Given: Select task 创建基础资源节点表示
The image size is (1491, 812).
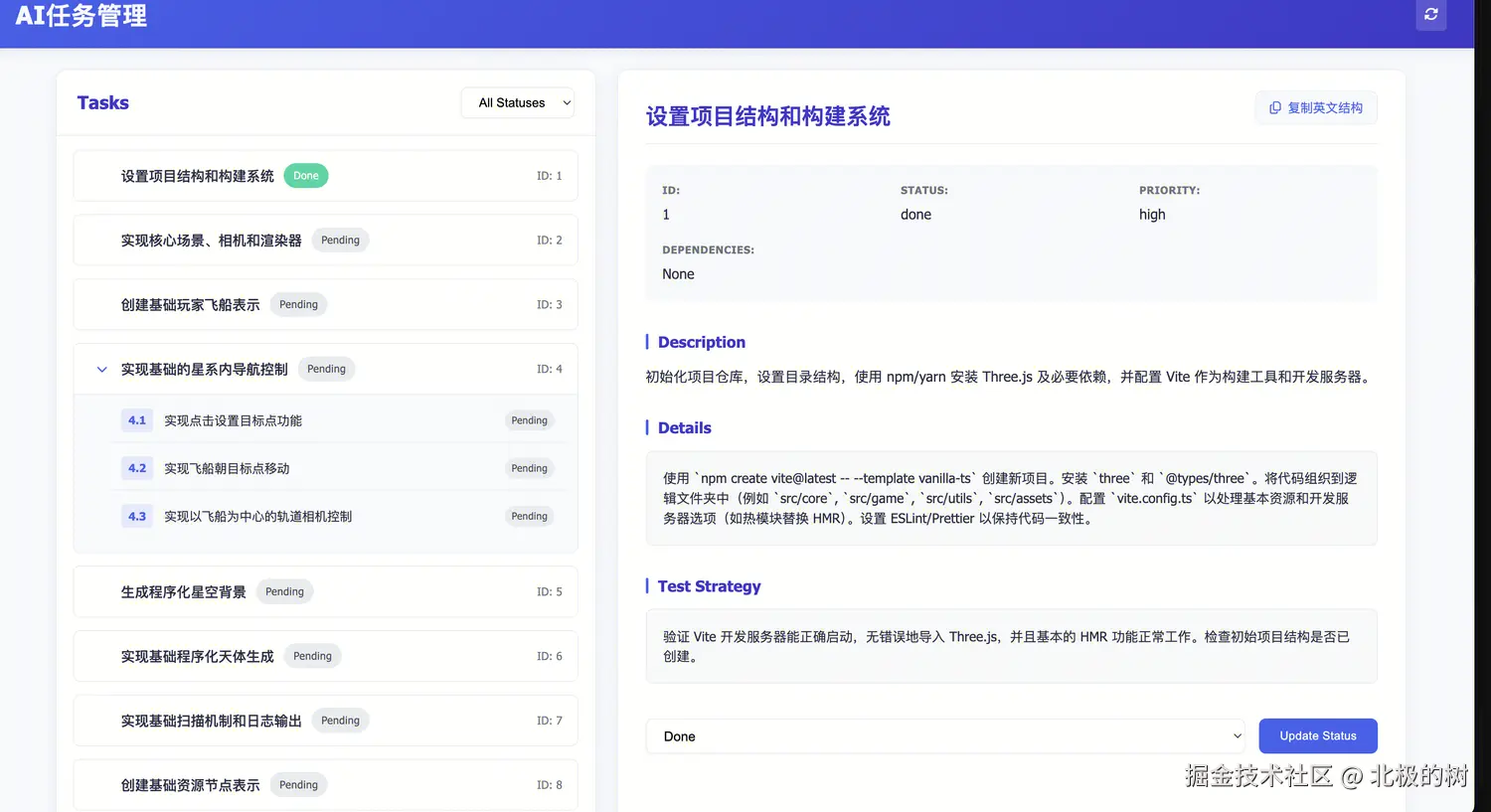Looking at the screenshot, I should tap(326, 785).
